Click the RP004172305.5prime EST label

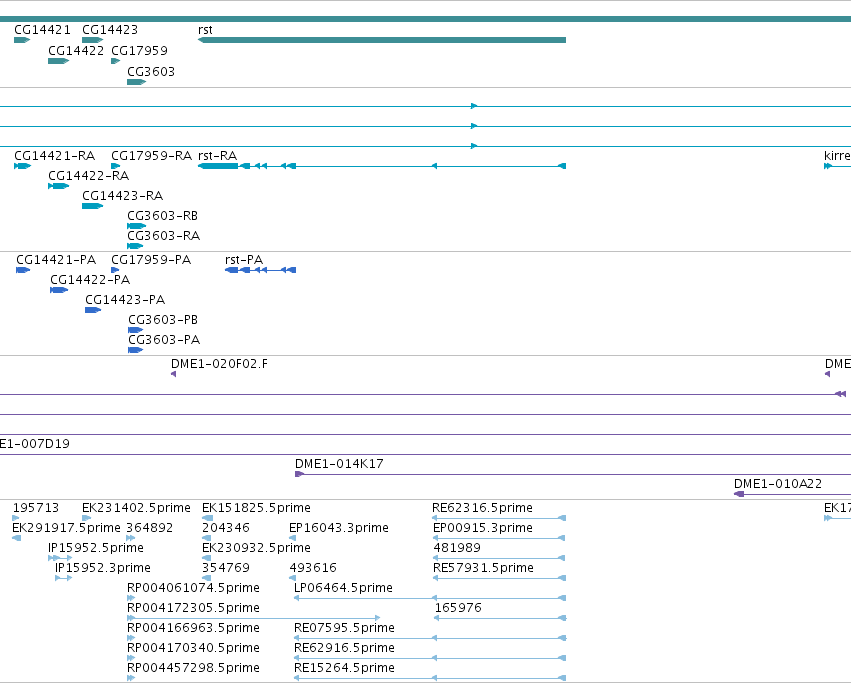[193, 609]
